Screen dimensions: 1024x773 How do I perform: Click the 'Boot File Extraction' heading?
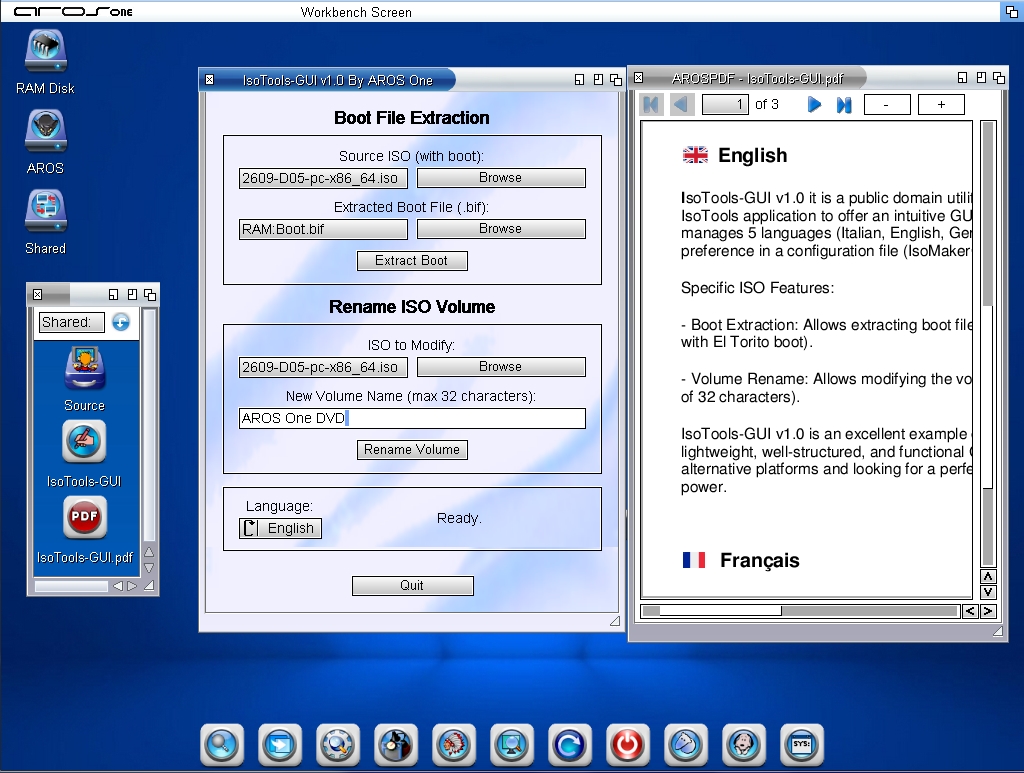411,118
